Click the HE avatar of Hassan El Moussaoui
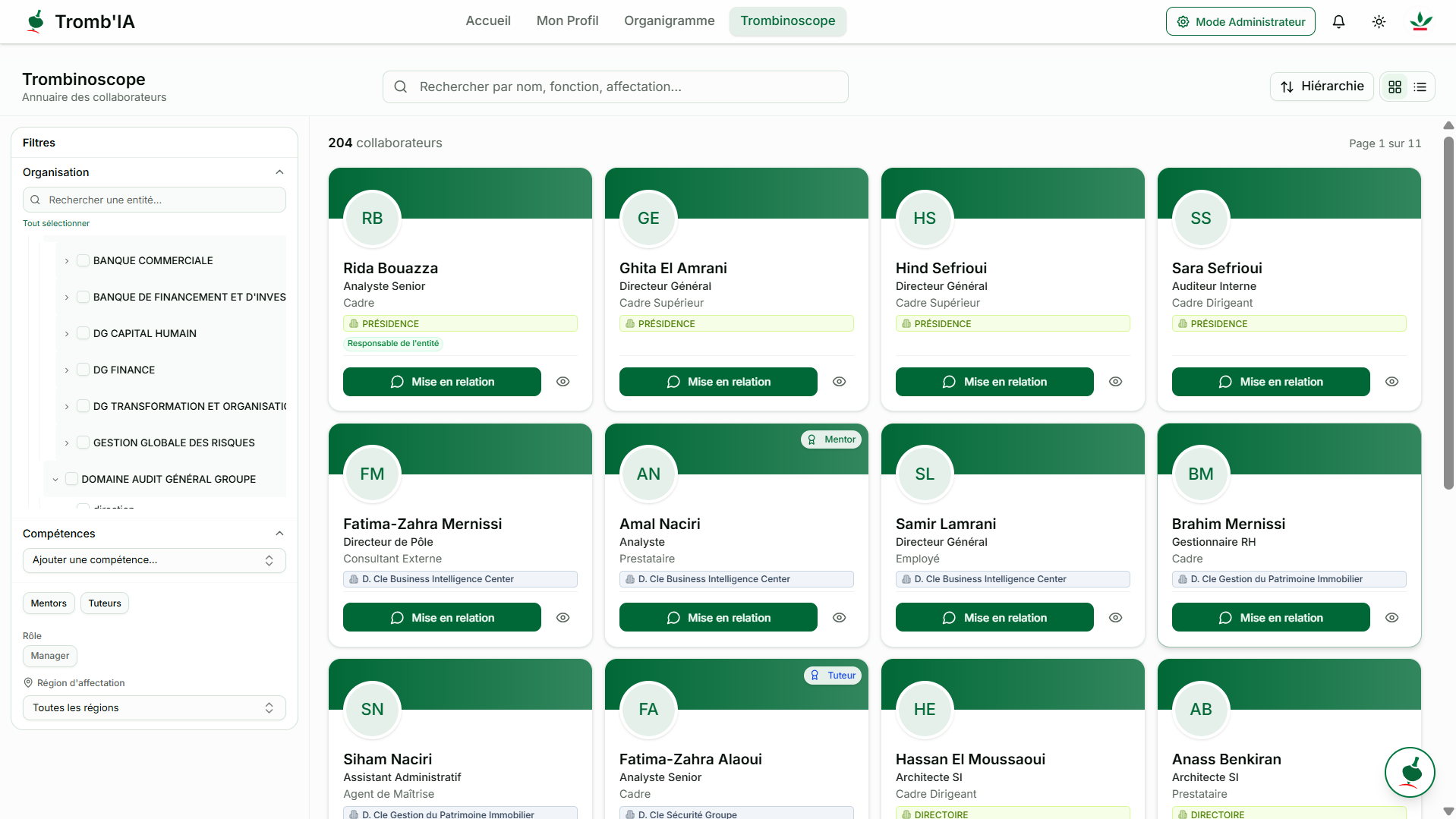The height and width of the screenshot is (819, 1456). pos(925,710)
